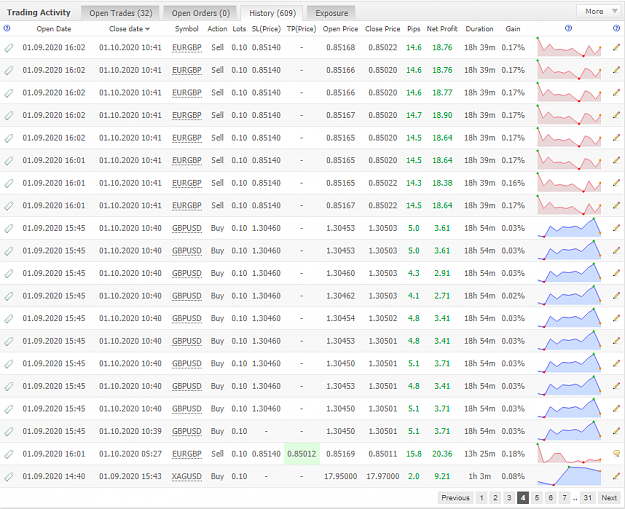The width and height of the screenshot is (625, 509).
Task: Click the net profit value 9.21
Action: point(442,476)
